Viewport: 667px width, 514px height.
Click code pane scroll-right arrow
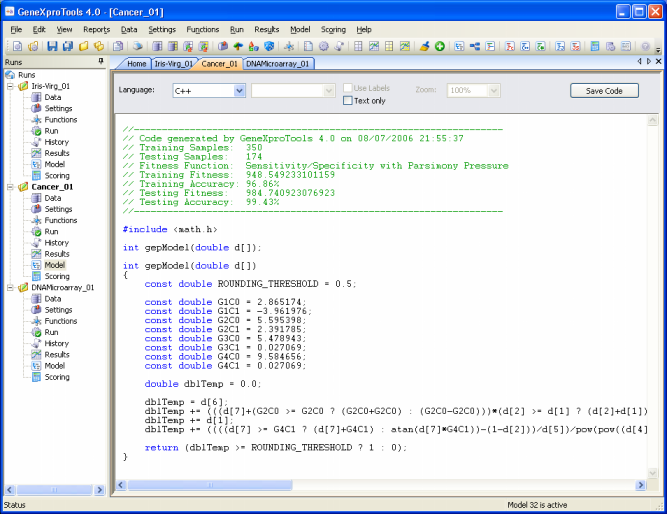(641, 485)
